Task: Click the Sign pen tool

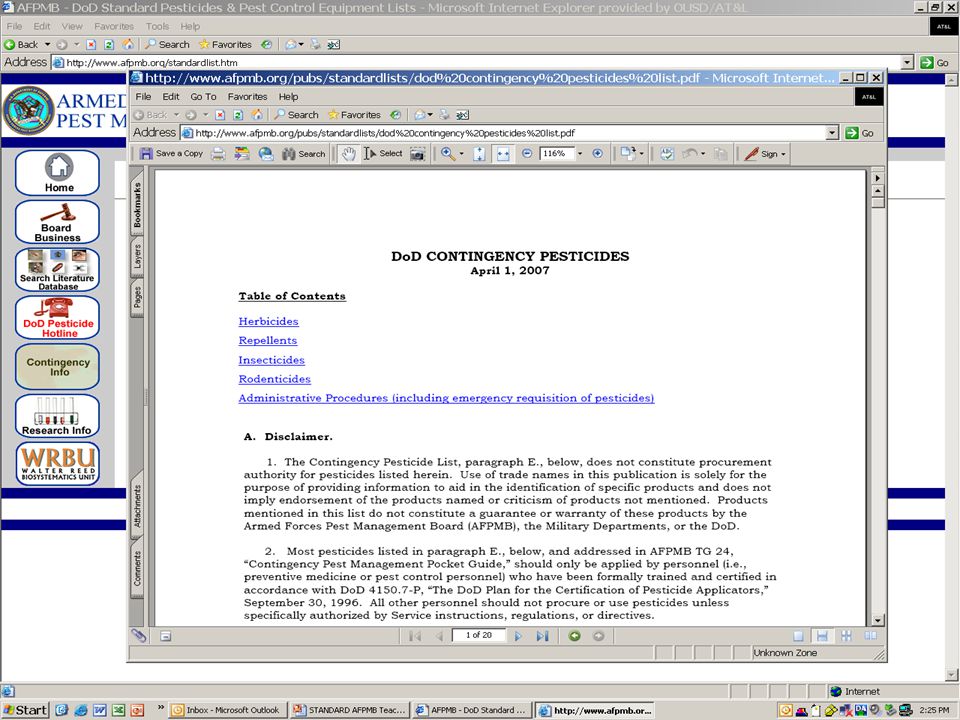Action: coord(761,154)
